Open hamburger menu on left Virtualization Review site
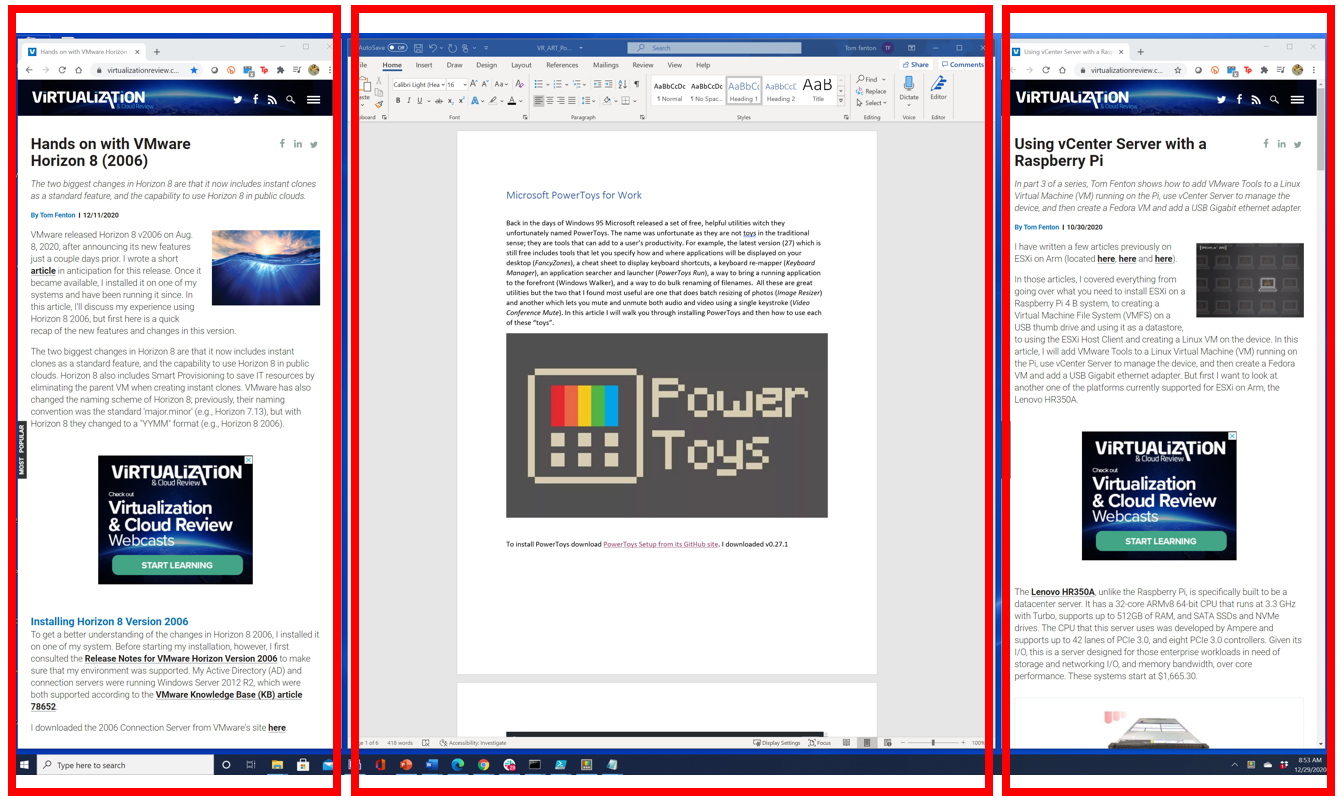The height and width of the screenshot is (801, 1344). tap(314, 99)
